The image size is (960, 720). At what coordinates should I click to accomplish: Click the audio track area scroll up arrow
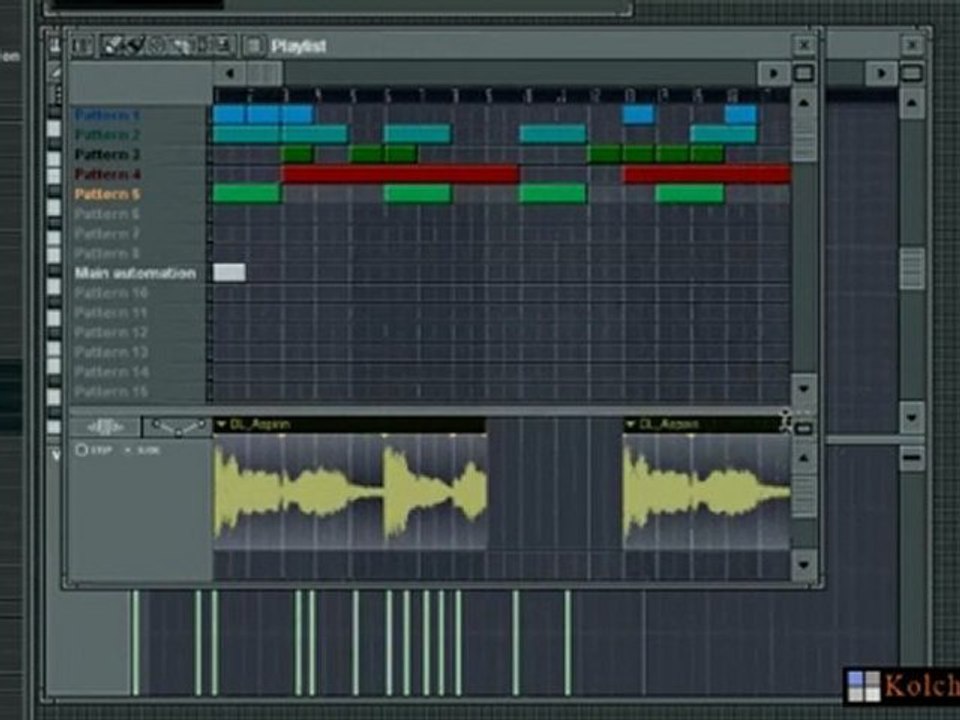click(x=804, y=457)
